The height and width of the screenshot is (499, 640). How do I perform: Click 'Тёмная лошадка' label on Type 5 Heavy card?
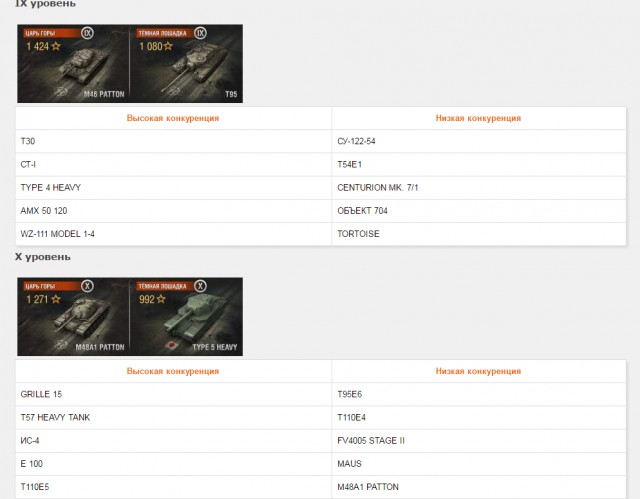[162, 286]
